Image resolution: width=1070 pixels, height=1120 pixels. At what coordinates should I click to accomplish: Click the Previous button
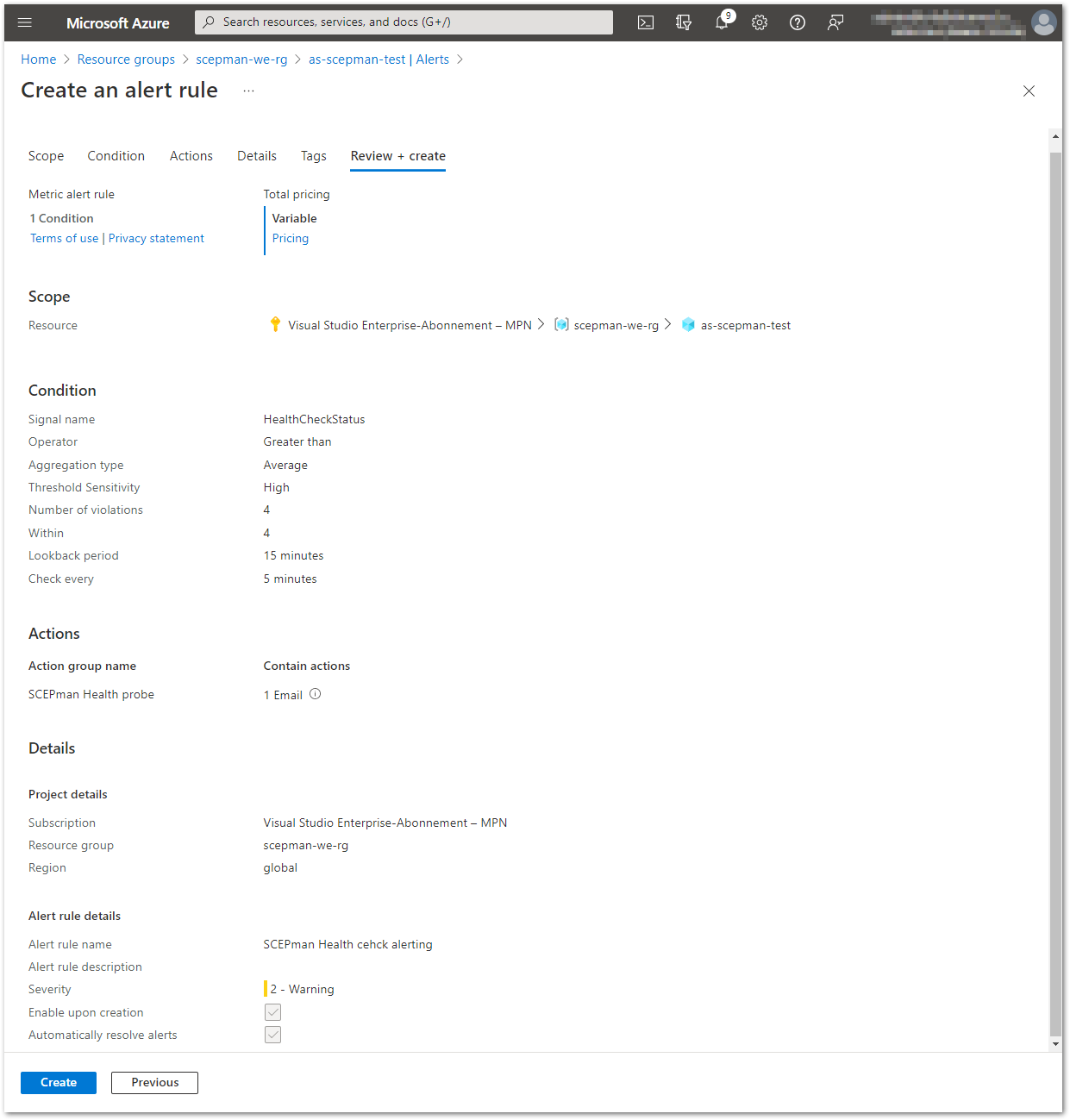coord(155,1083)
